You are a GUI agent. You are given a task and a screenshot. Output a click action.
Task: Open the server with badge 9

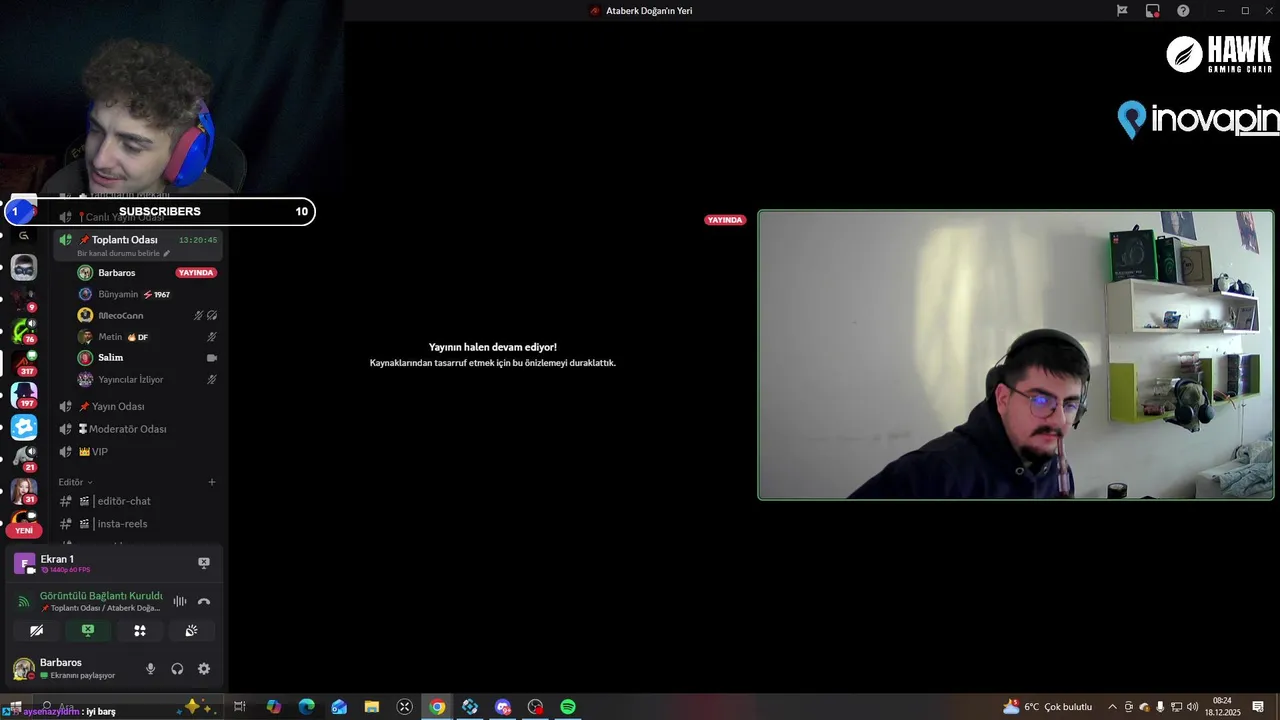24,299
